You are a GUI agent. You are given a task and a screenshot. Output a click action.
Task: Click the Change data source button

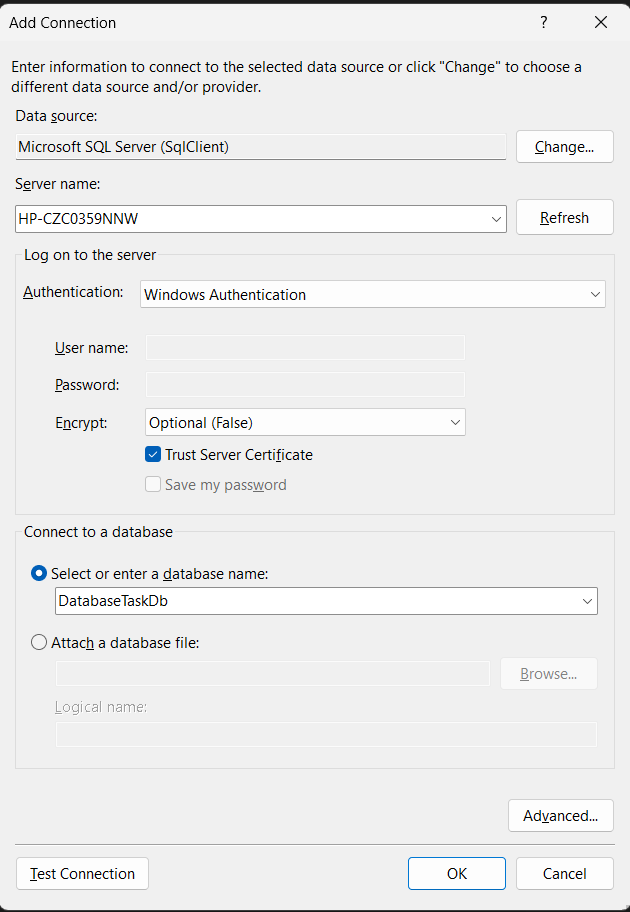(x=564, y=147)
